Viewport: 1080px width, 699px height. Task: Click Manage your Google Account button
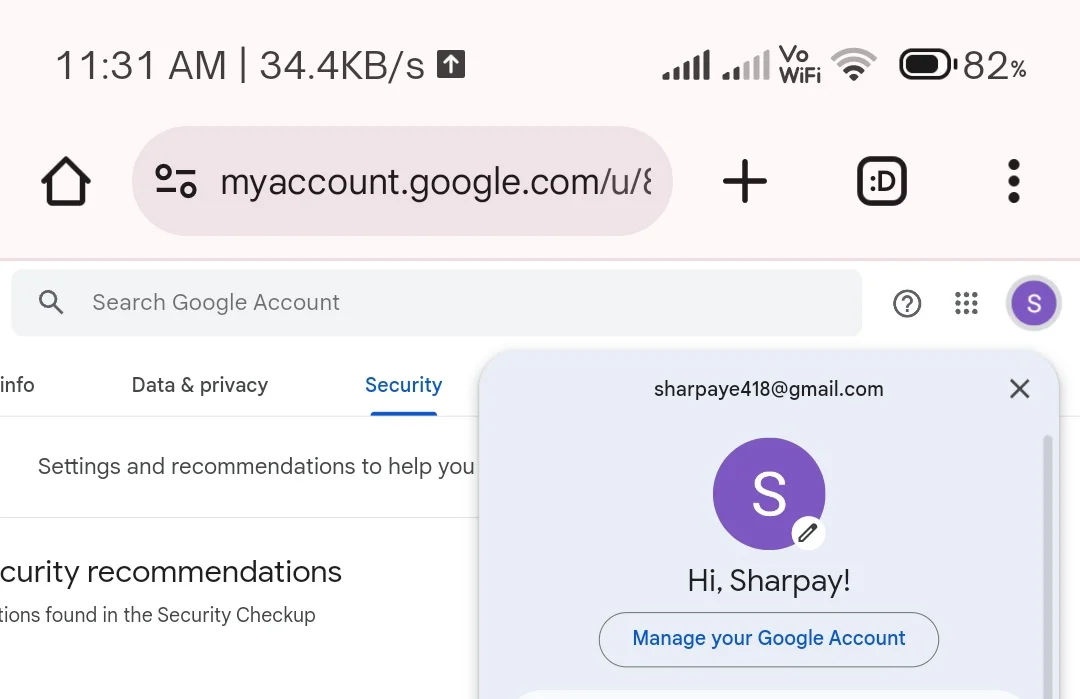[769, 639]
